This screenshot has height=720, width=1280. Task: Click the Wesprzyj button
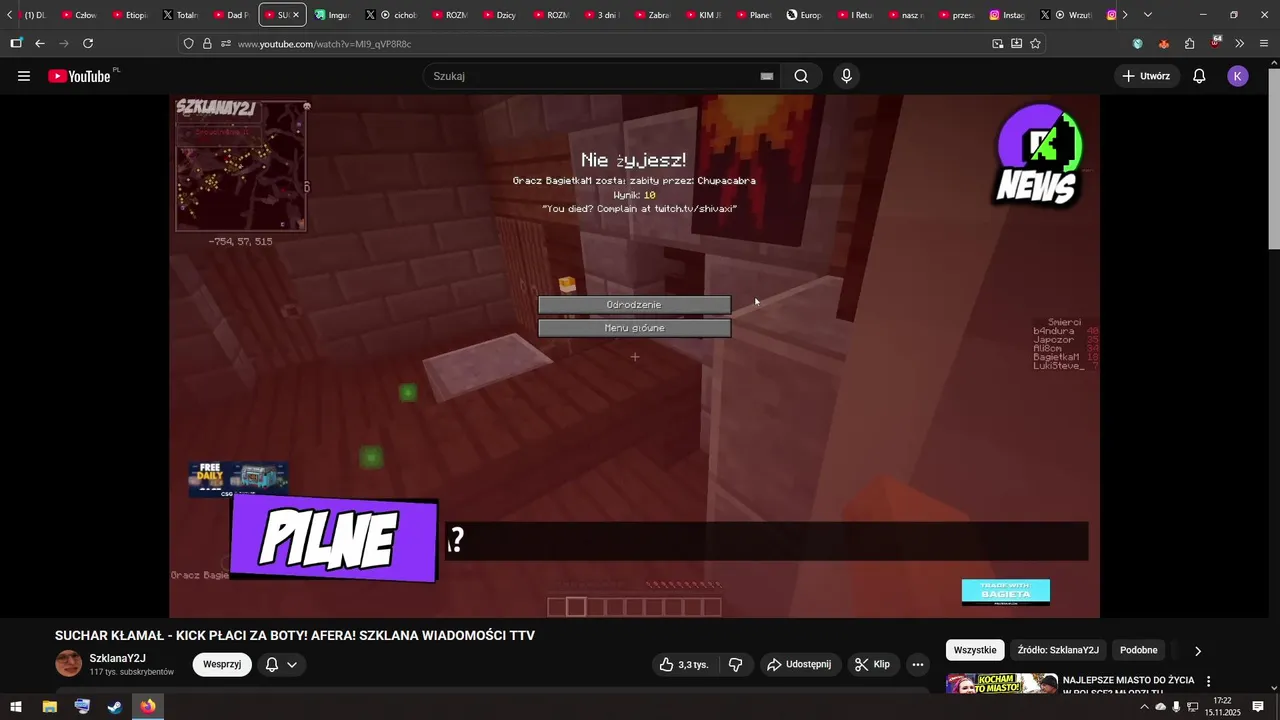click(x=222, y=664)
